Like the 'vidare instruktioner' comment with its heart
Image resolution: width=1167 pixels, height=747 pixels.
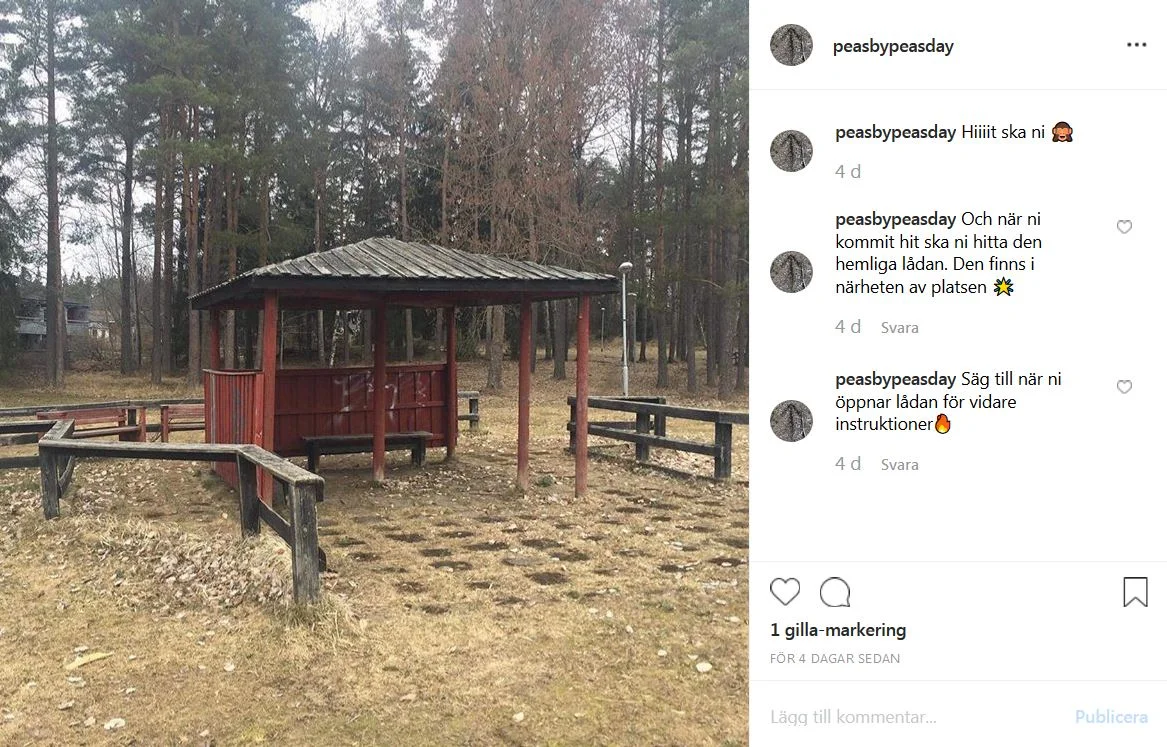pyautogui.click(x=1124, y=387)
